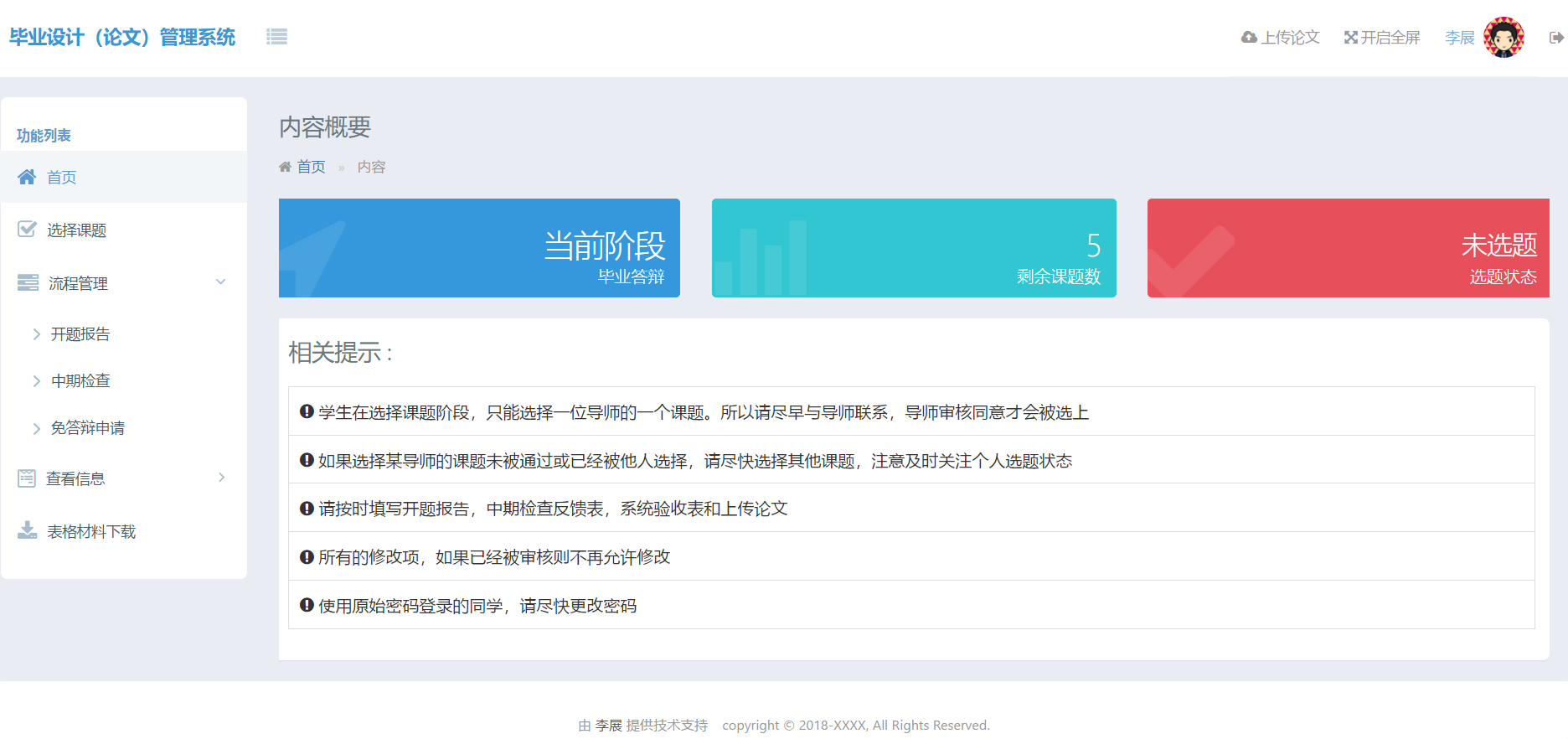Click the warning icon beside 学生在选择课题阶段 tip
This screenshot has width=1568, height=739.
click(x=307, y=411)
